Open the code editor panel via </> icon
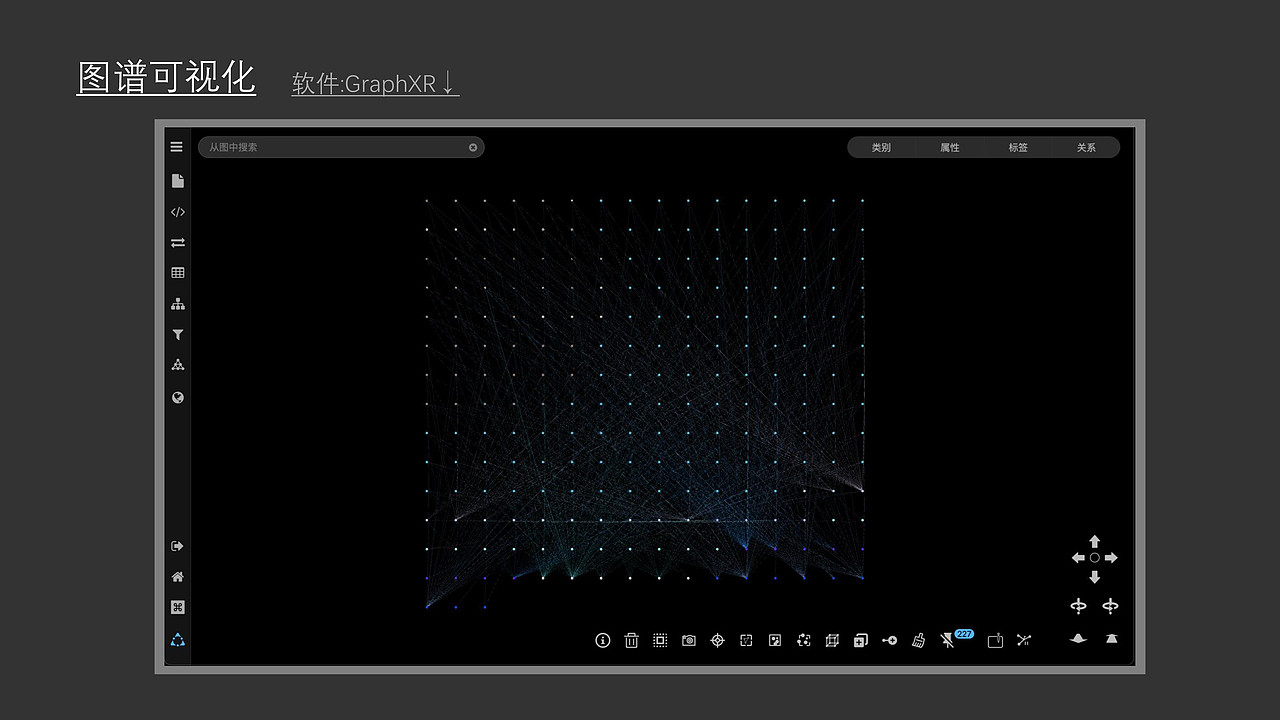Screen dimensions: 1280x720 [177, 211]
